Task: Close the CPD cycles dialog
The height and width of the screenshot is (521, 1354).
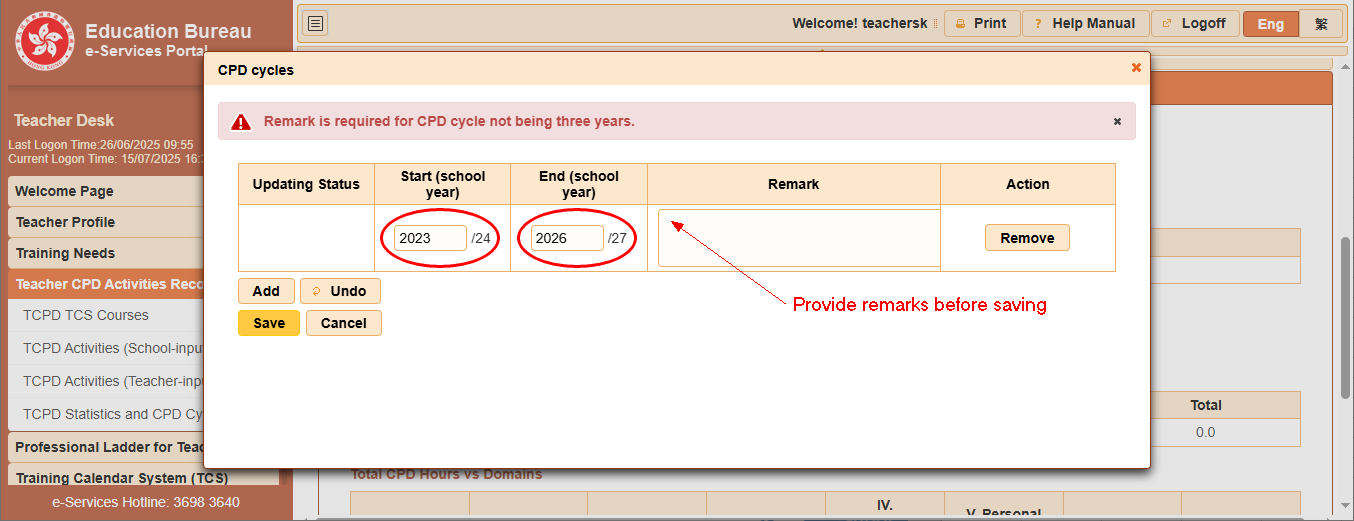Action: (1136, 68)
